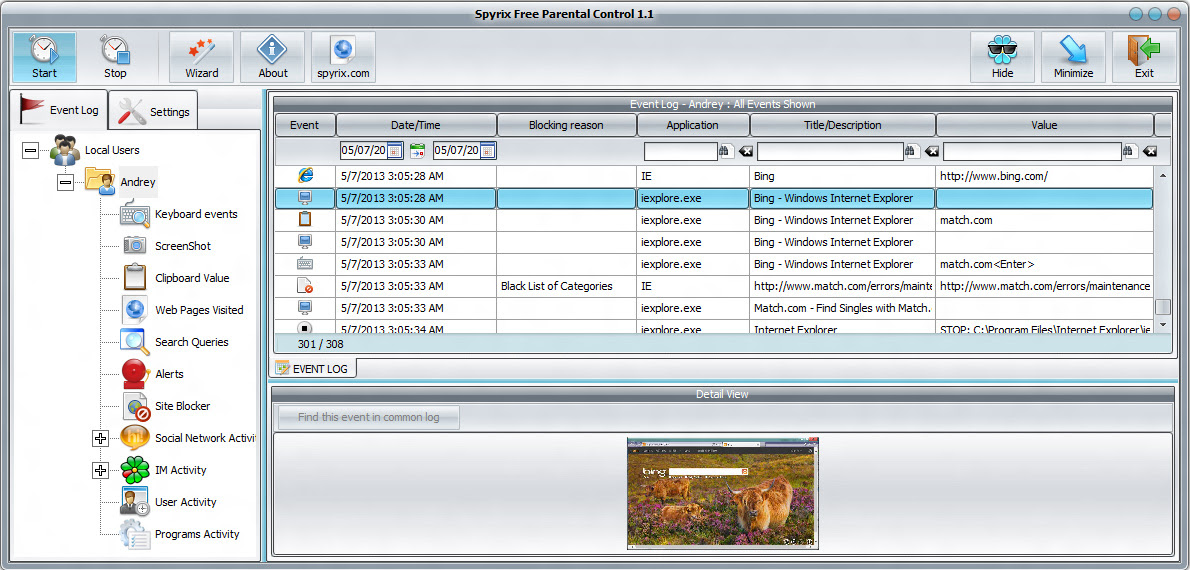The height and width of the screenshot is (570, 1190).
Task: Focus the Application filter field
Action: point(681,151)
